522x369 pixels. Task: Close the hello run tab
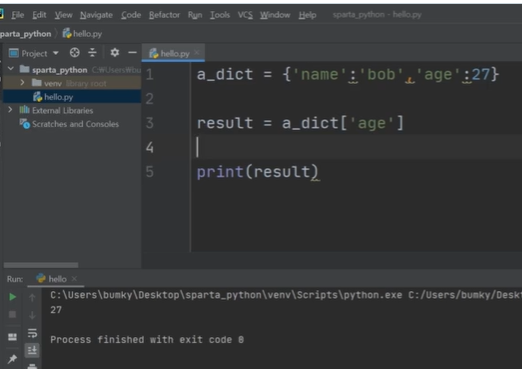[x=74, y=278]
